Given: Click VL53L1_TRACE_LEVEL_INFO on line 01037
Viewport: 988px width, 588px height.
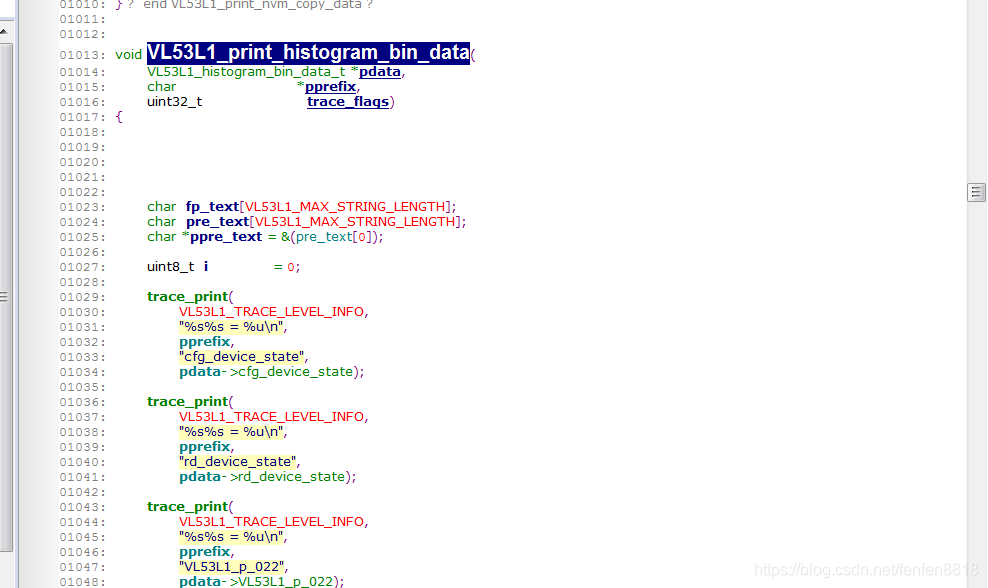Looking at the screenshot, I should point(272,417).
